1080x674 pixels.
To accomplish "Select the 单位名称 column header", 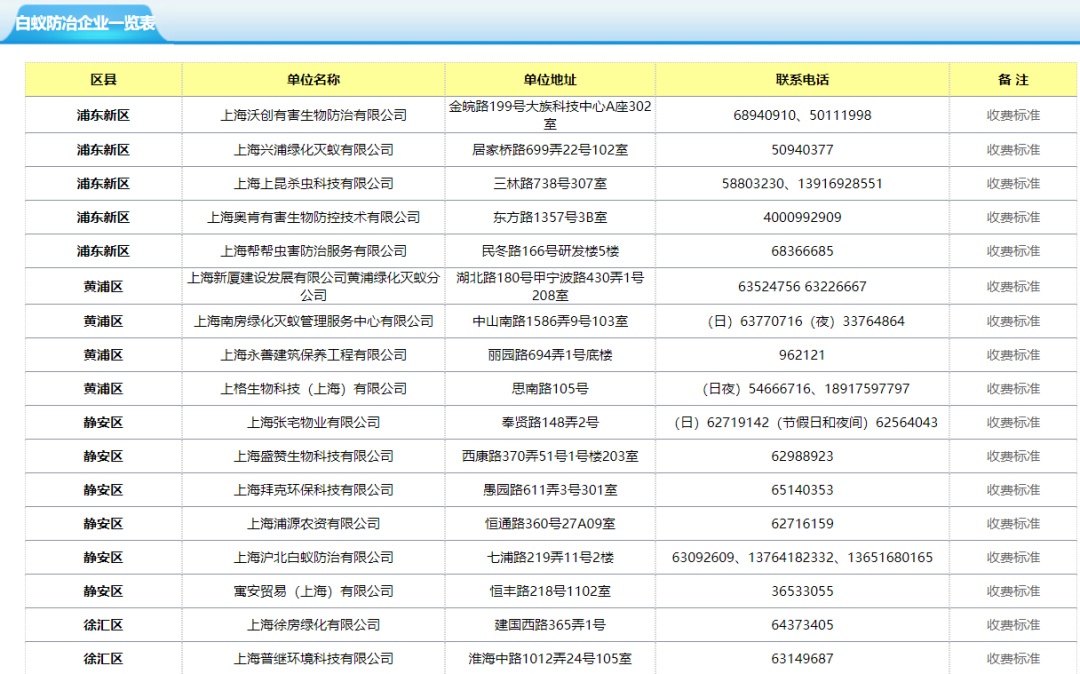I will pyautogui.click(x=313, y=79).
